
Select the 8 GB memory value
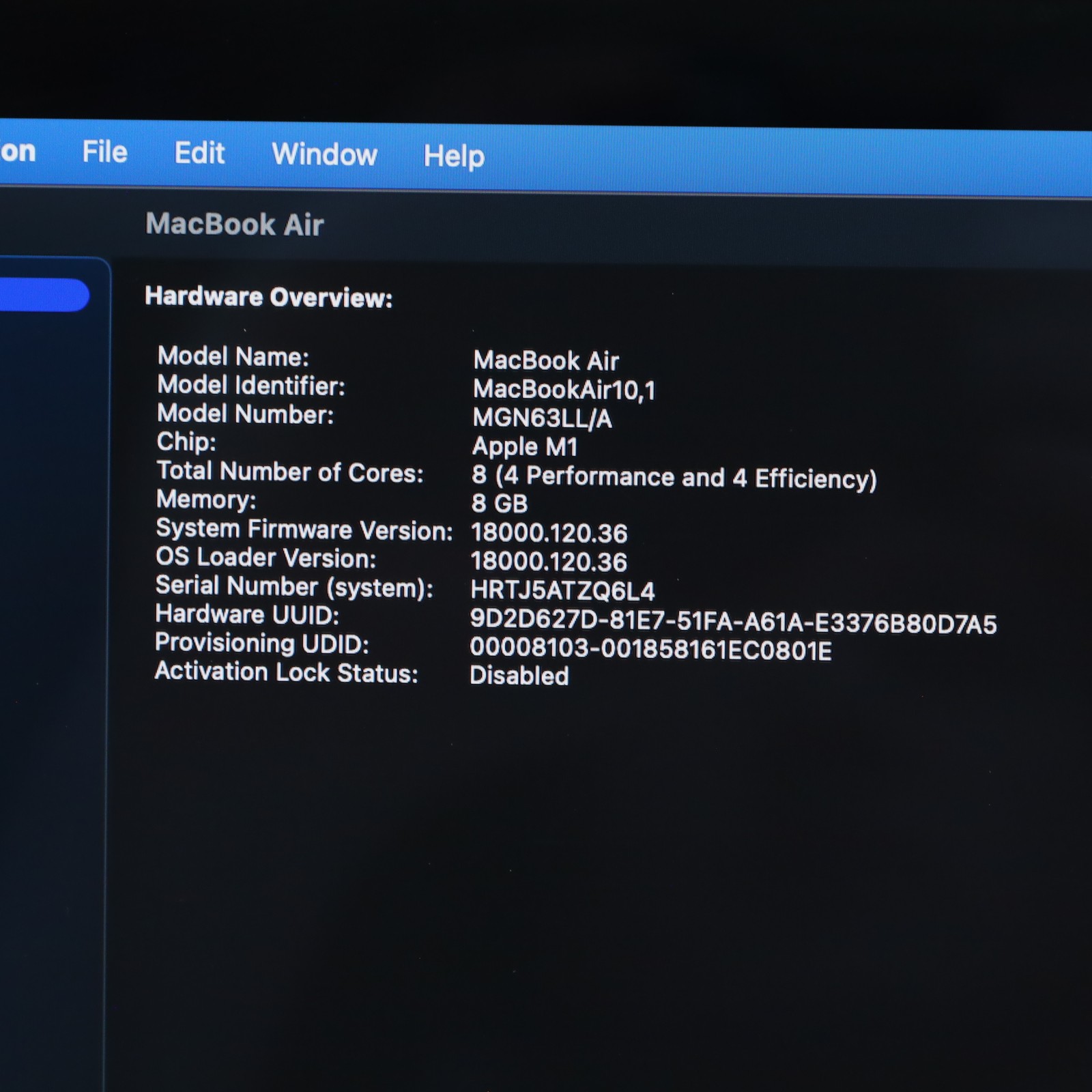500,504
